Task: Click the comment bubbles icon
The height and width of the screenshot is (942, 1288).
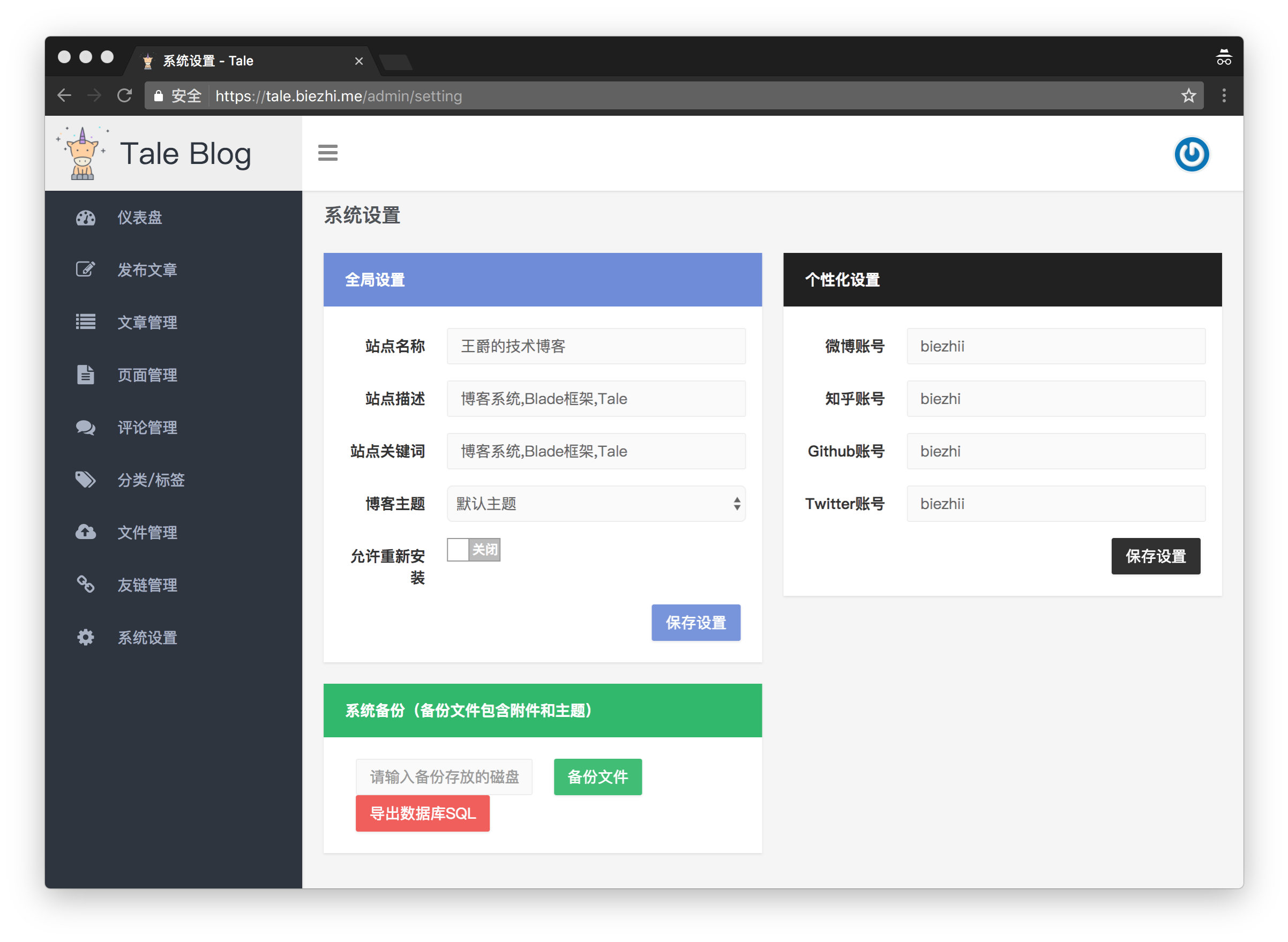Action: click(x=86, y=428)
